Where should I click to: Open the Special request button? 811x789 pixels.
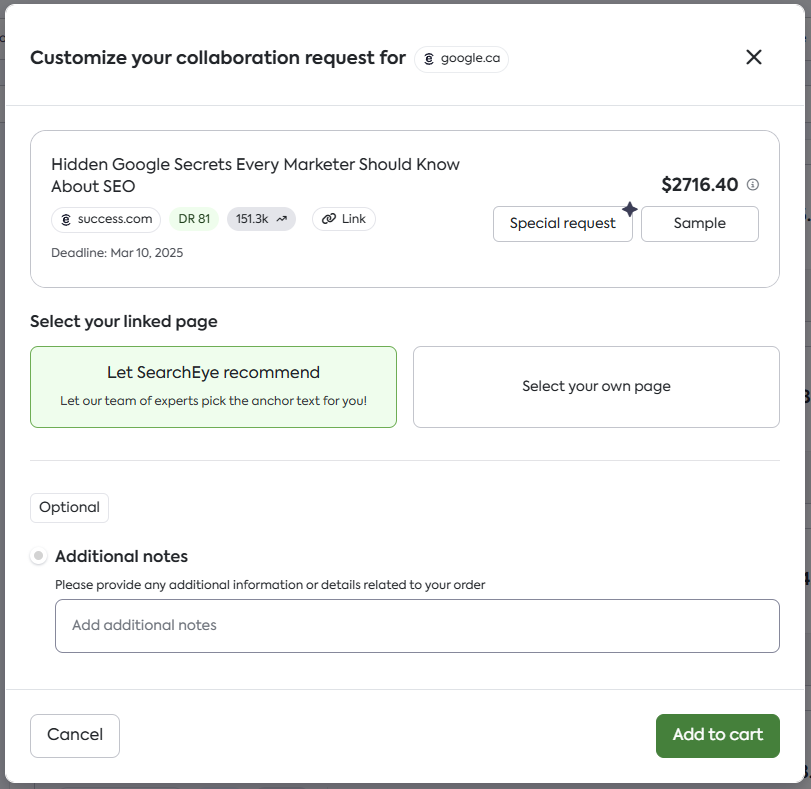[x=562, y=224]
